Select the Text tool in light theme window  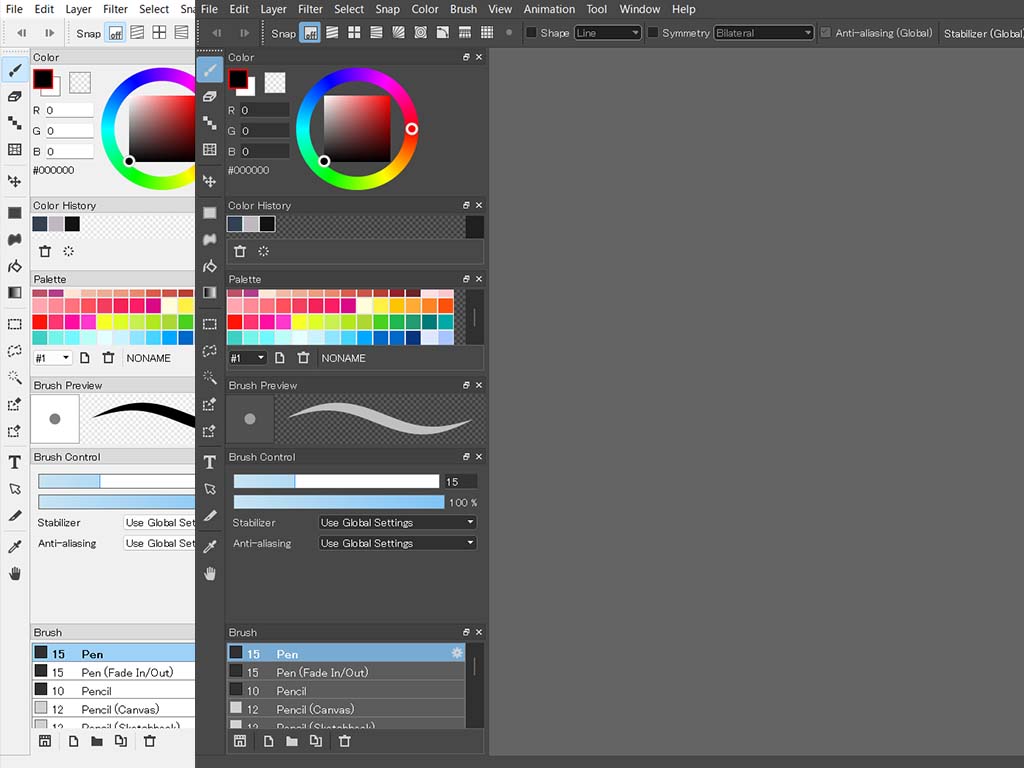point(14,462)
